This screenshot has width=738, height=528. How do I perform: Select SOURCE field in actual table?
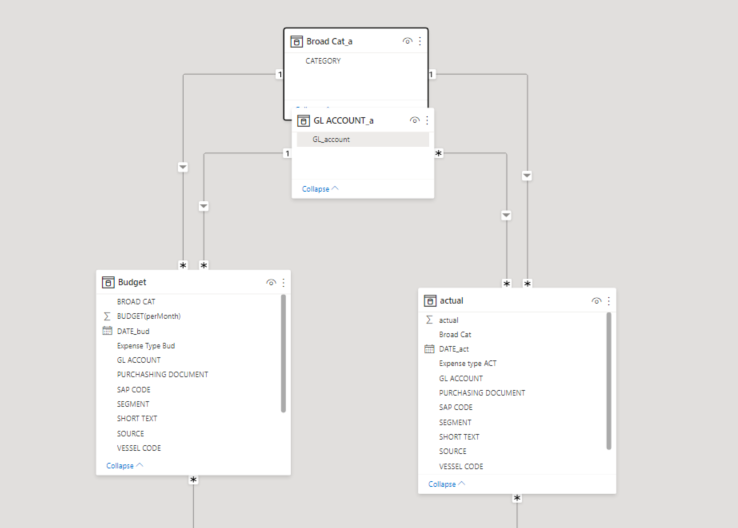[453, 451]
